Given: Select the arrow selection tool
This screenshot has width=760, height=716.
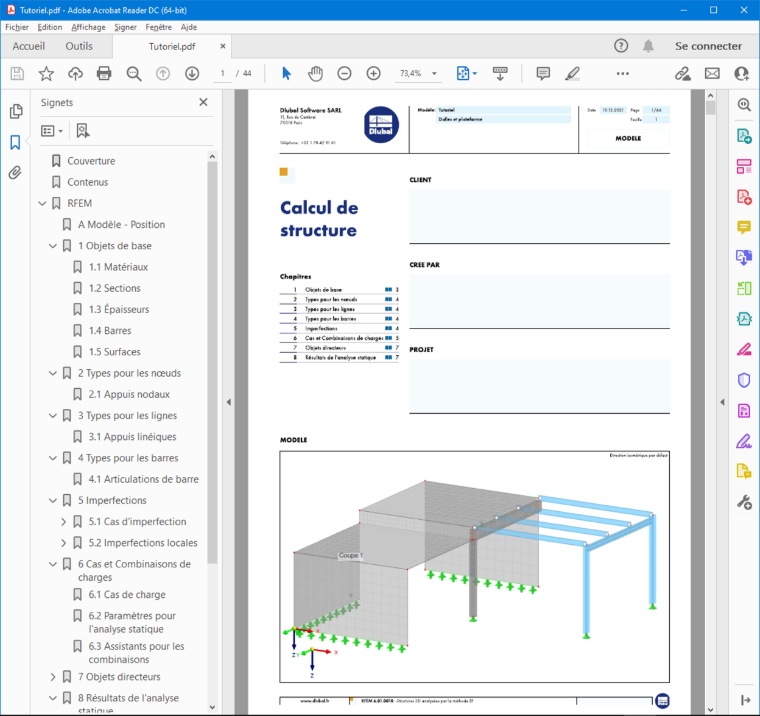Looking at the screenshot, I should (286, 74).
